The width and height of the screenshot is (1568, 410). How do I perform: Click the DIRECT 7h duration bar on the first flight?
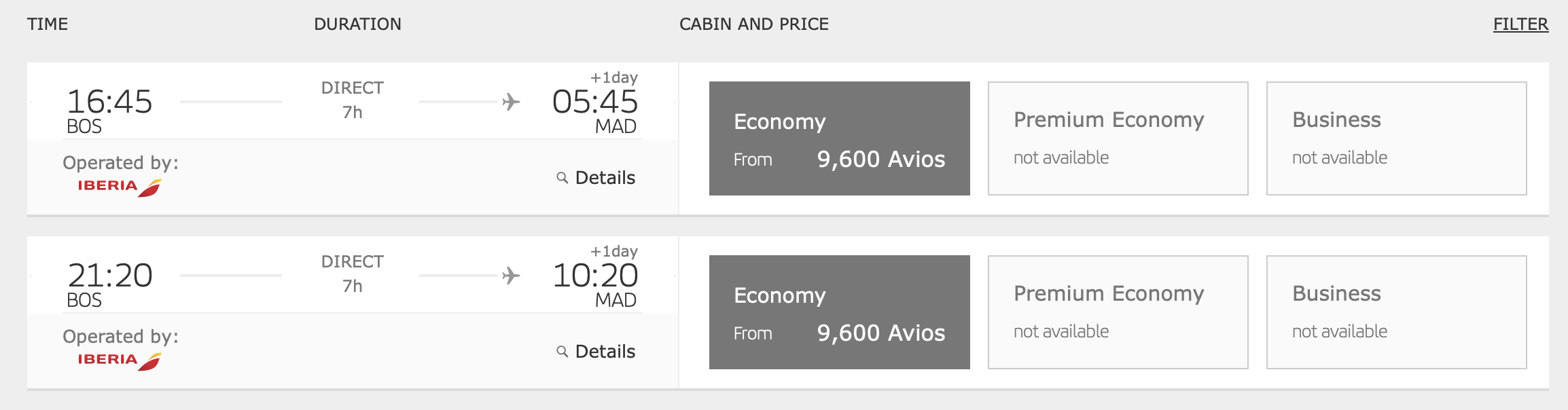coord(353,98)
